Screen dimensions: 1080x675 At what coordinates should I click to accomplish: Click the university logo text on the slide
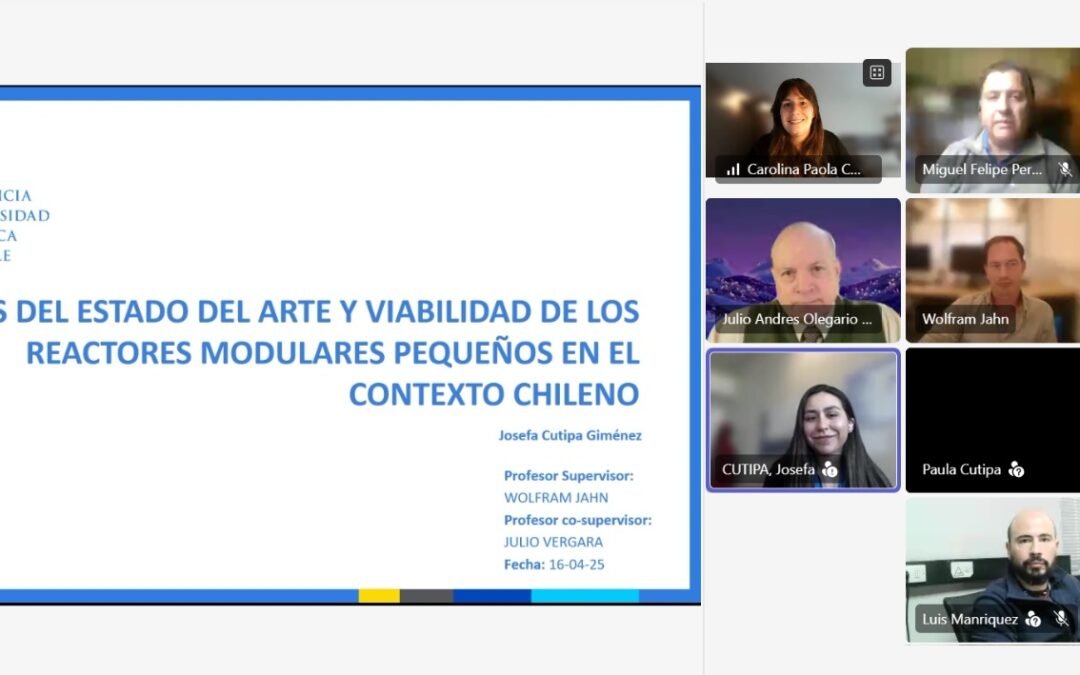point(25,225)
